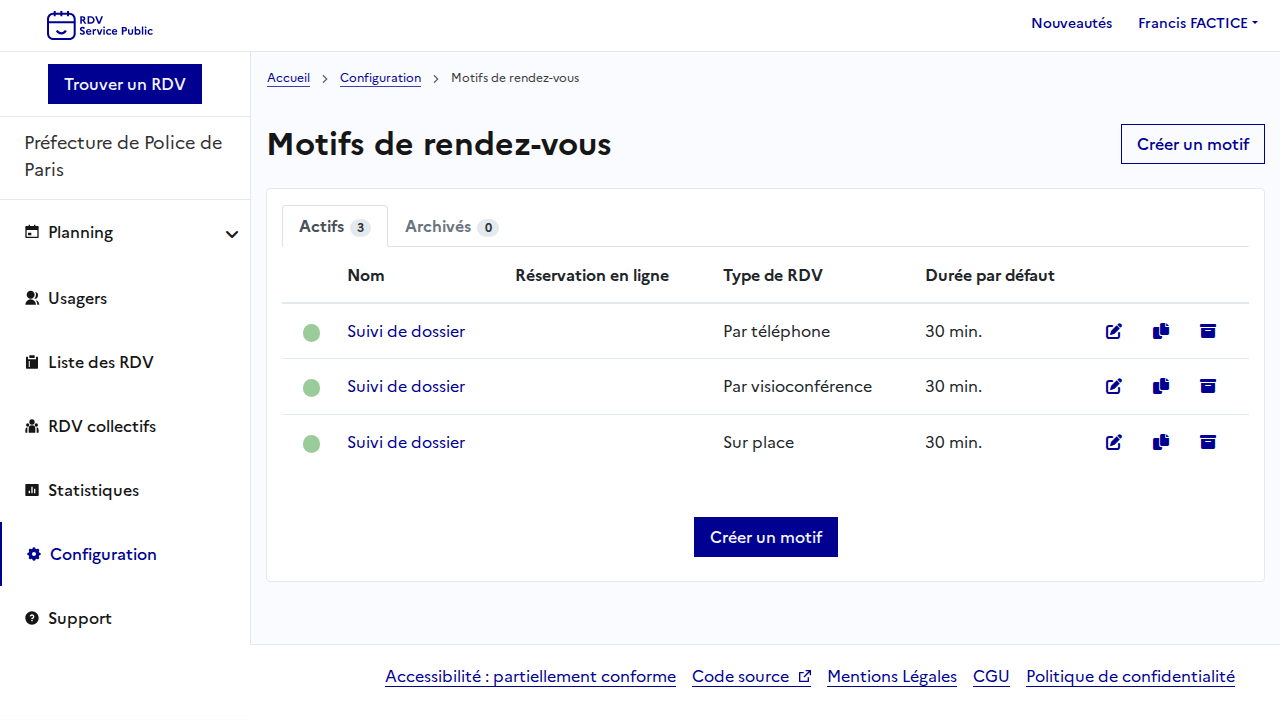This screenshot has height=720, width=1280.
Task: Open Statistiques in the sidebar
Action: [93, 490]
